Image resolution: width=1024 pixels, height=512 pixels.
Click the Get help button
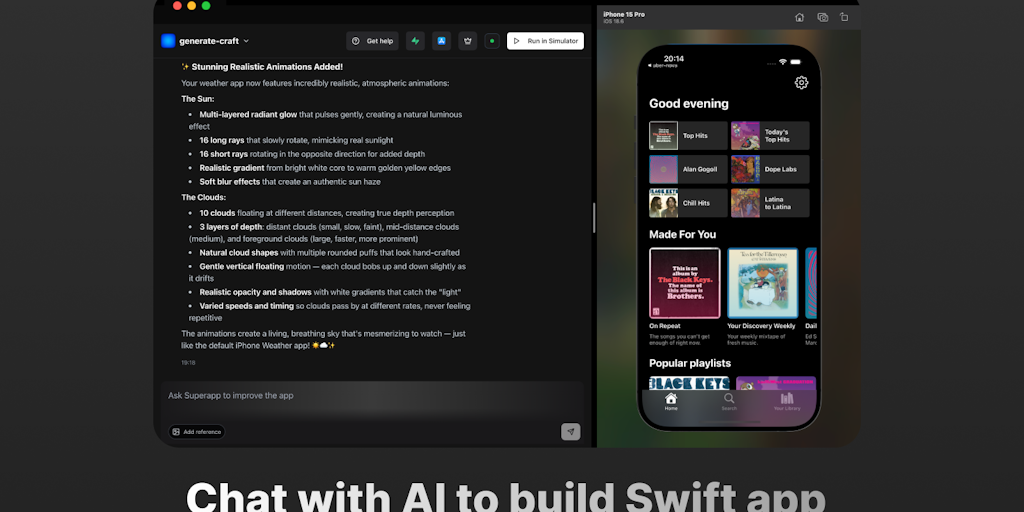click(372, 40)
